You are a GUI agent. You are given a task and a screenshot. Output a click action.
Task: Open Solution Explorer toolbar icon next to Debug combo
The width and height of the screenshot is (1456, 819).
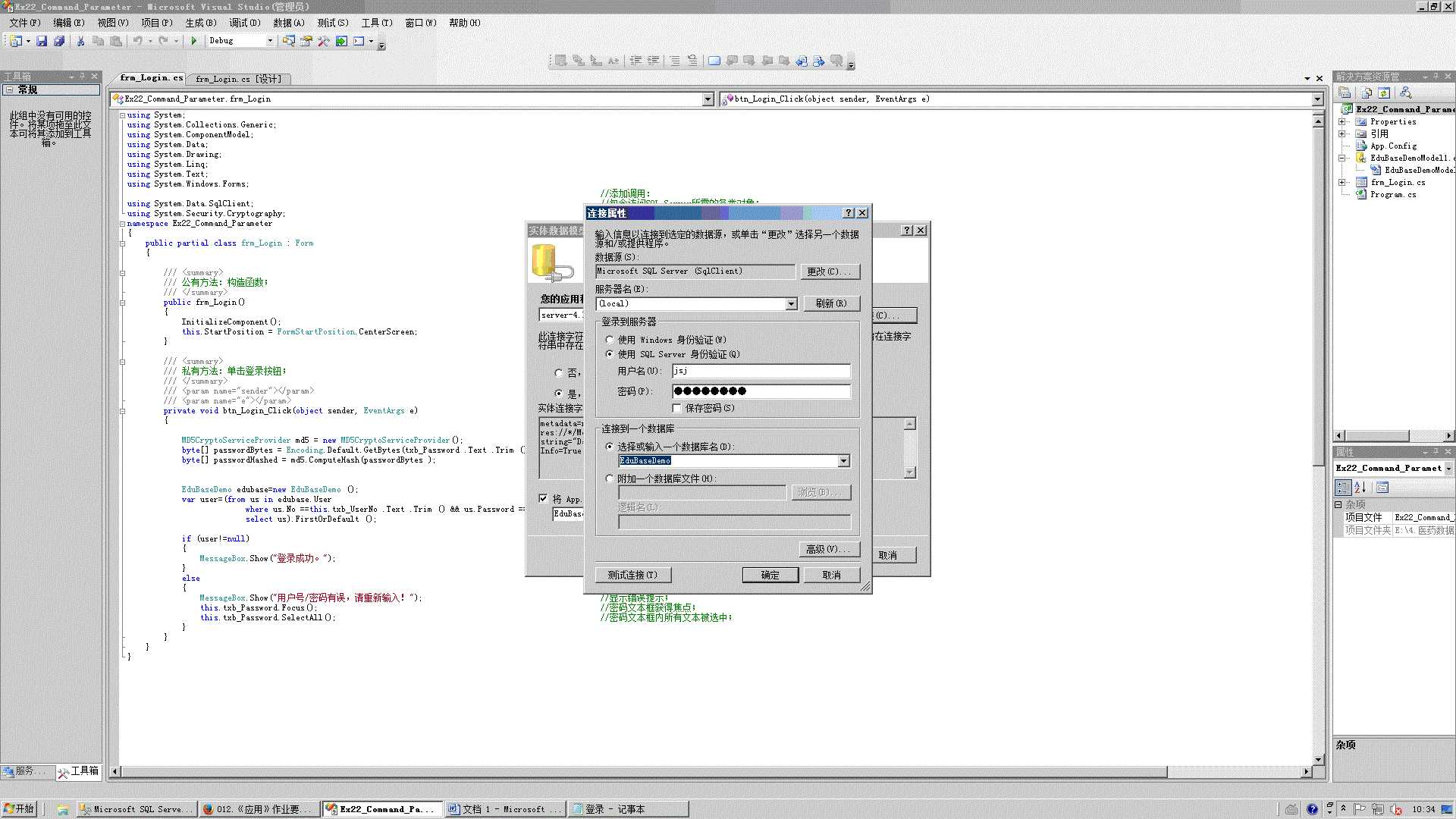click(289, 41)
